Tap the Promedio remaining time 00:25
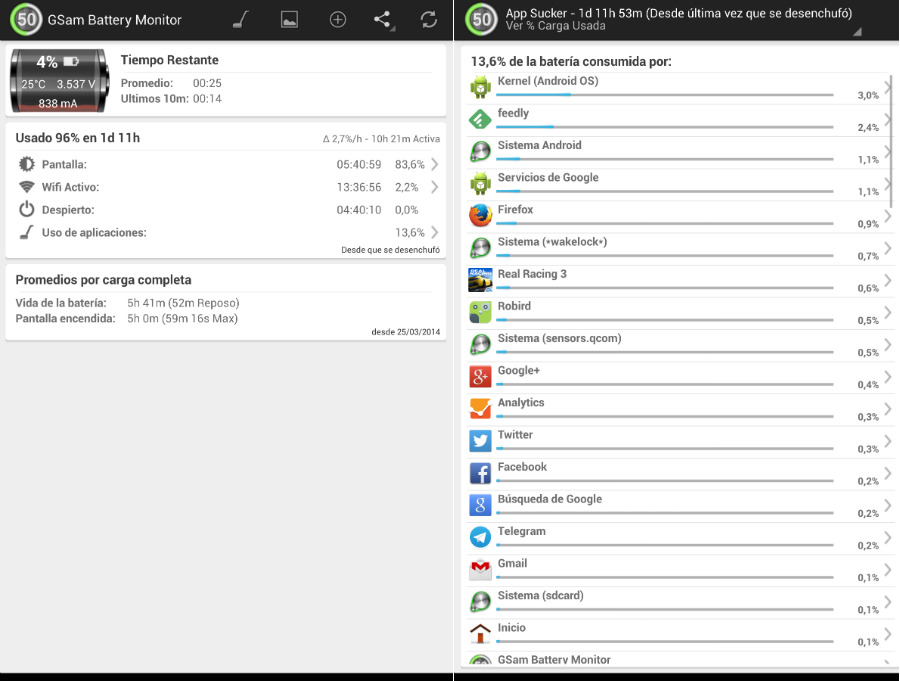 pyautogui.click(x=207, y=83)
